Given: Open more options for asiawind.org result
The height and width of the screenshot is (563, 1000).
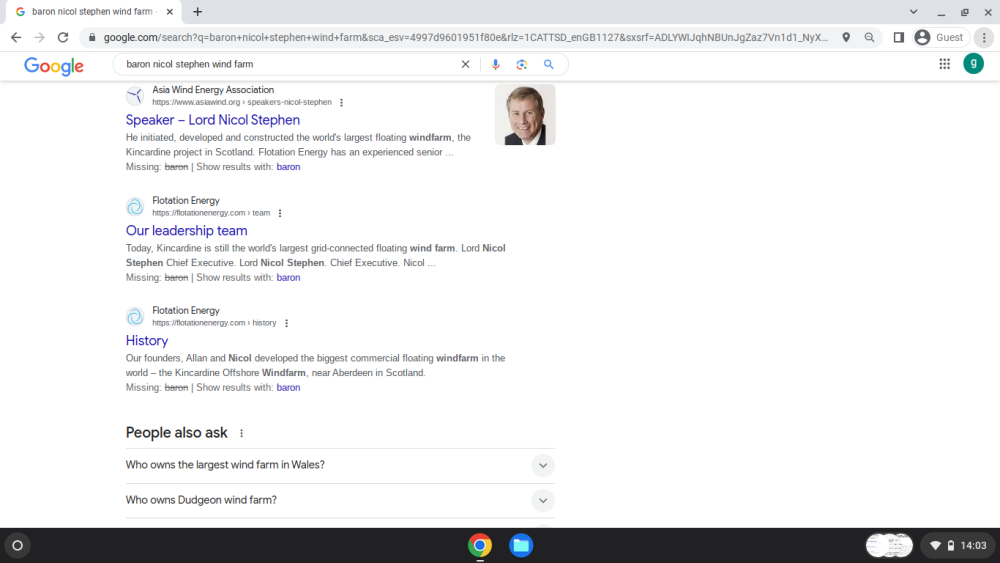Looking at the screenshot, I should (341, 103).
